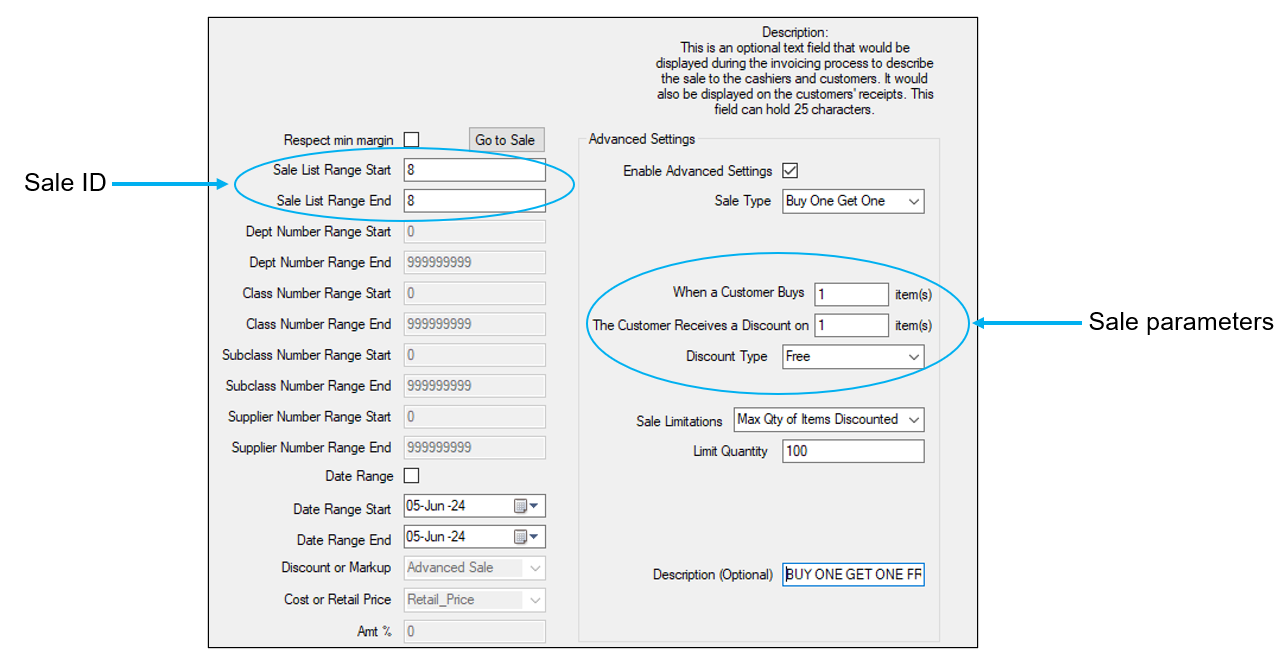
Task: Click the Cost or Retail Price dropdown
Action: tap(474, 600)
